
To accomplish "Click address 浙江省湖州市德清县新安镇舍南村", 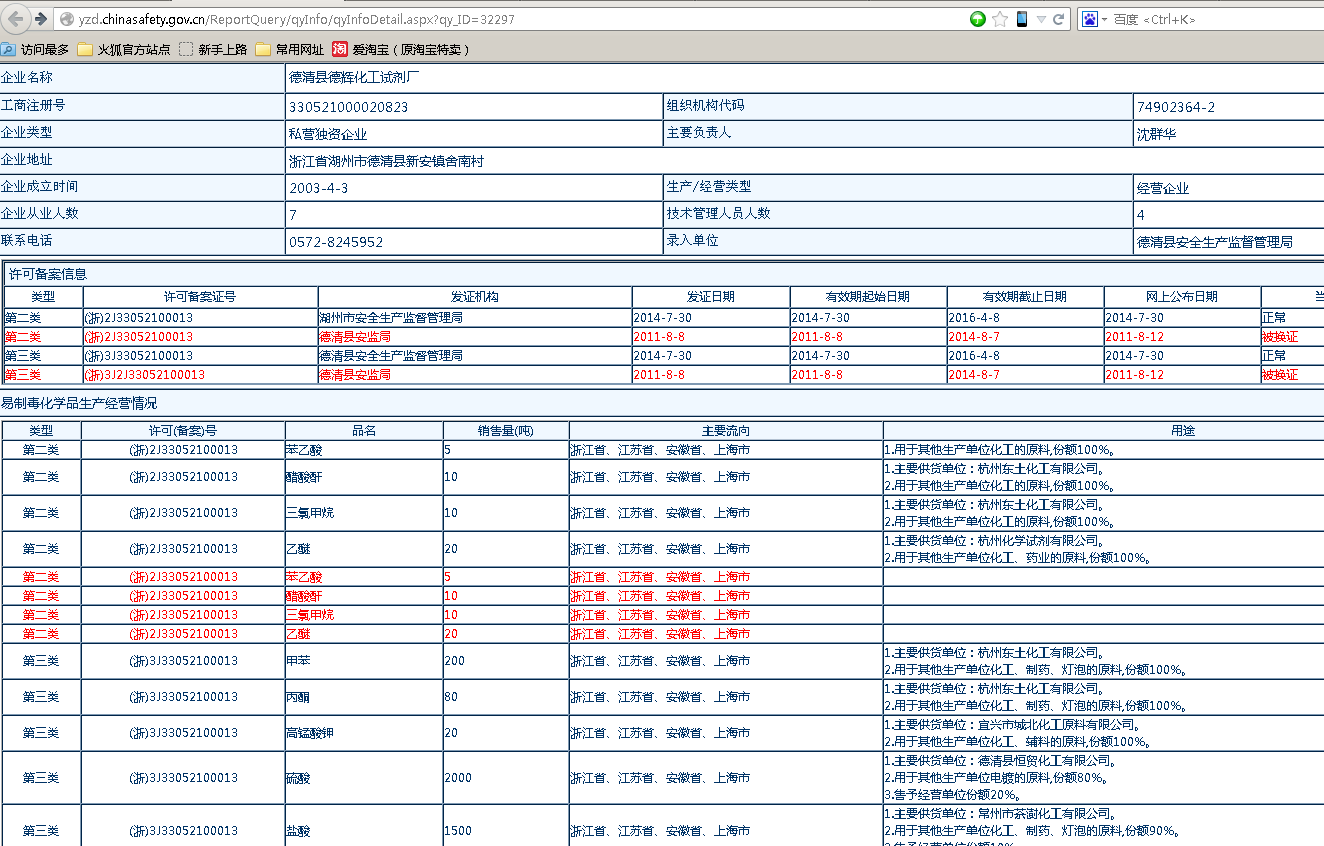I will [x=386, y=161].
